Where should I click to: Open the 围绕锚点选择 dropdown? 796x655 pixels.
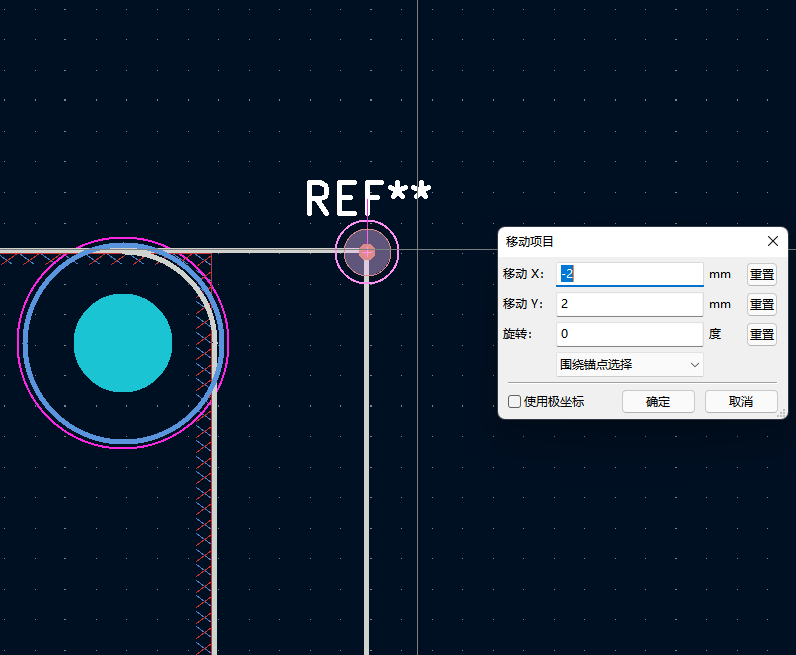pos(629,365)
